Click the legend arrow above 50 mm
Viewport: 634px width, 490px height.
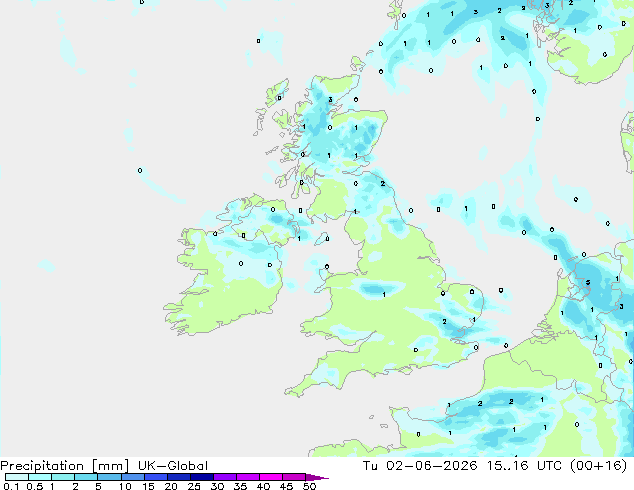[x=317, y=477]
